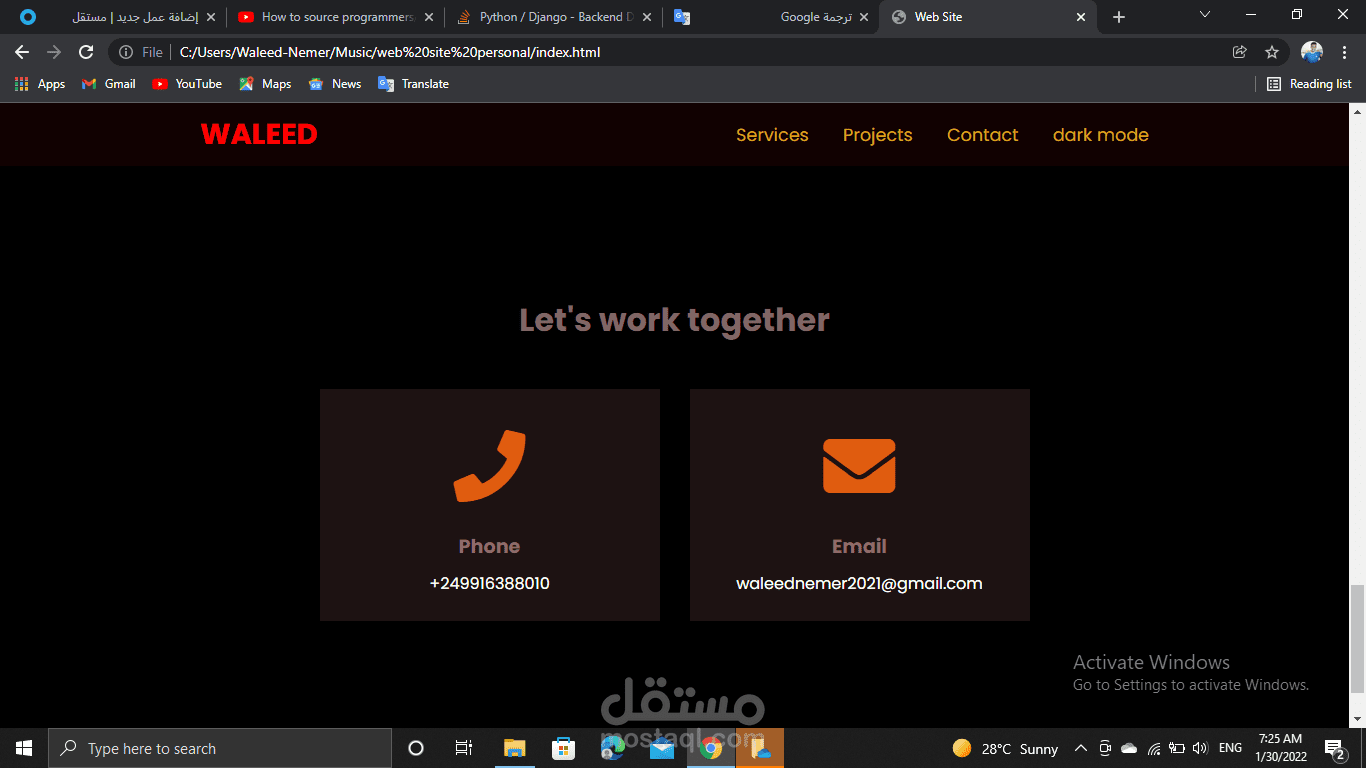Viewport: 1366px width, 768px height.
Task: Show hidden system tray icons
Action: click(x=1081, y=748)
